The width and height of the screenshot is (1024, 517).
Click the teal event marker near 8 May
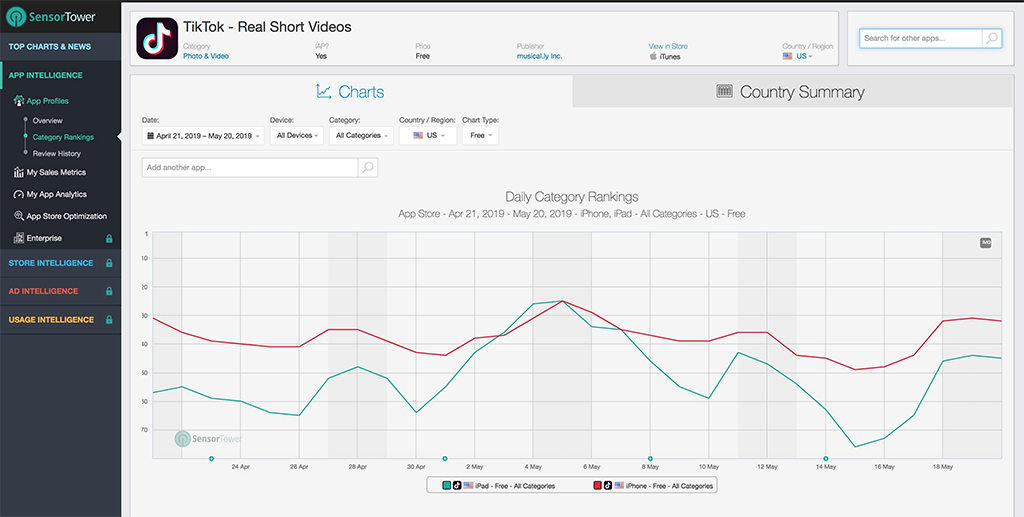[650, 459]
